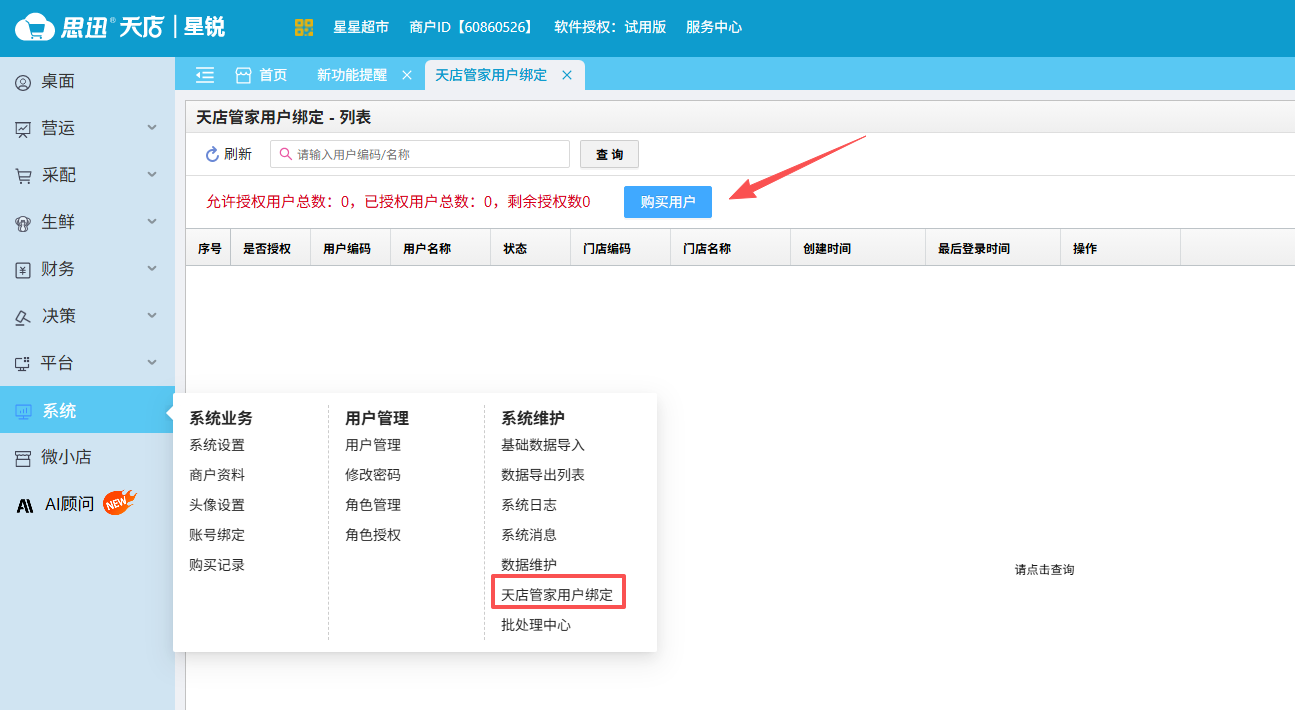Close the 新功能提醒 tab
Viewport: 1295px width, 710px height.
point(407,75)
